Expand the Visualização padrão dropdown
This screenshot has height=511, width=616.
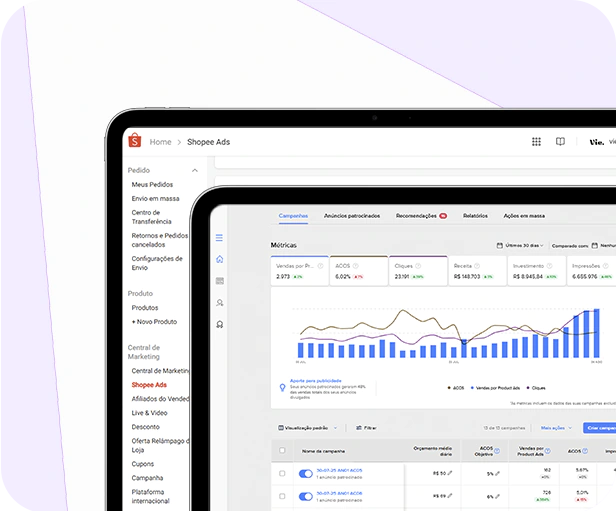307,427
